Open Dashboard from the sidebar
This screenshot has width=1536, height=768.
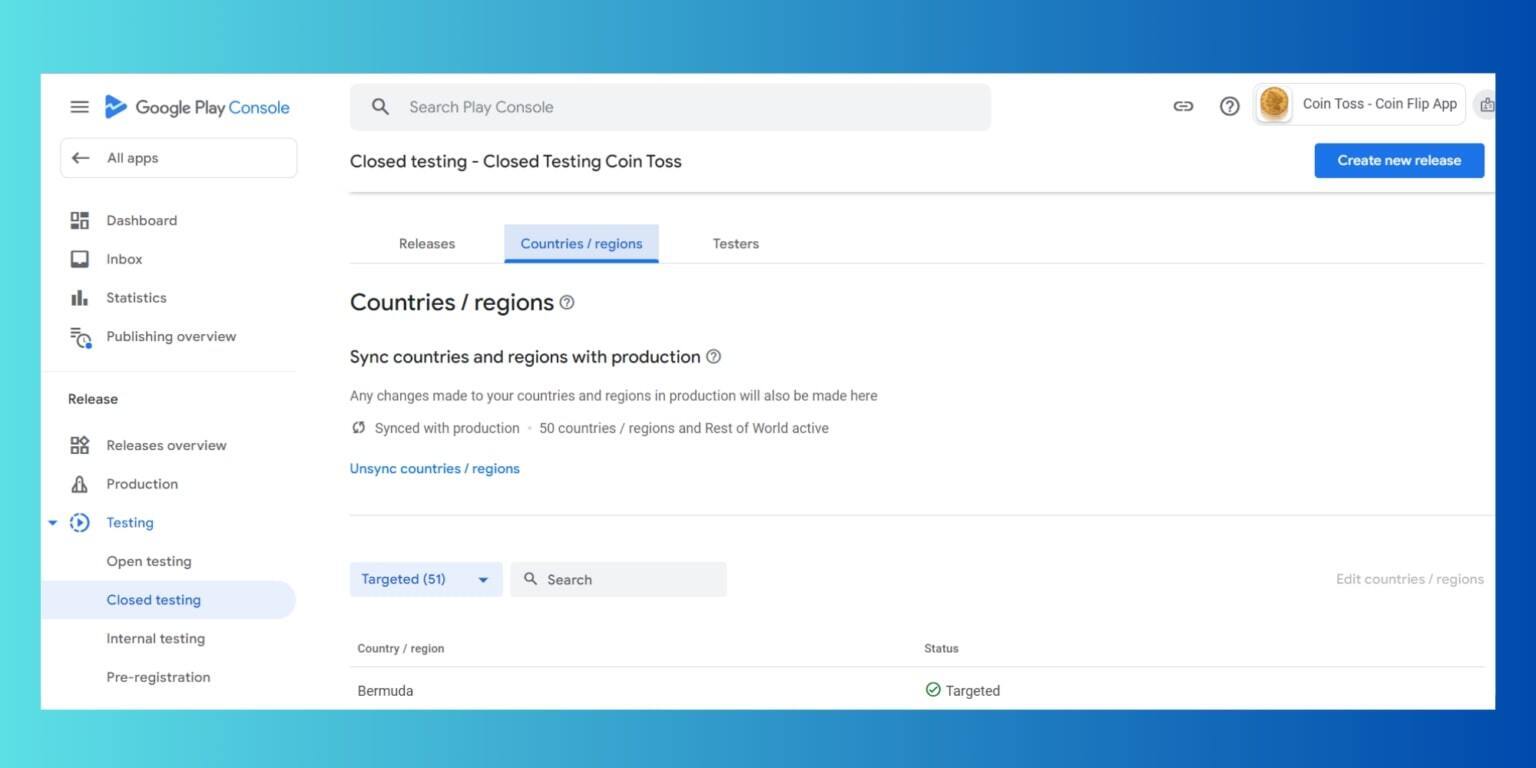tap(141, 220)
